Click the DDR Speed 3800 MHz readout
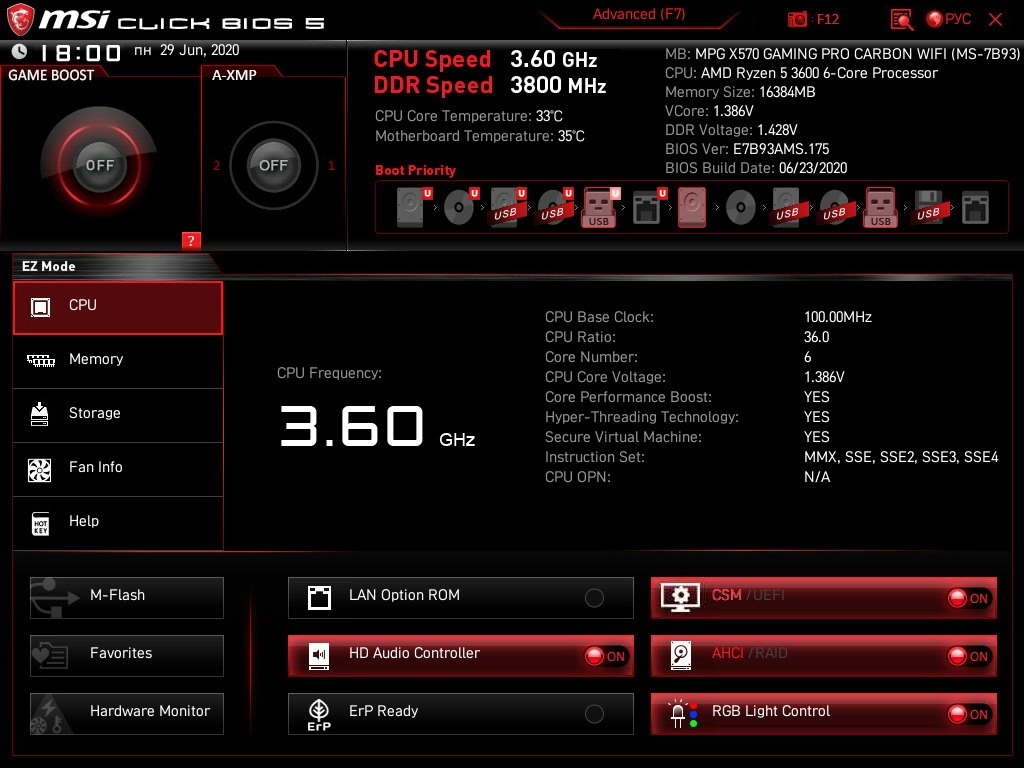Viewport: 1024px width, 768px height. coord(490,86)
